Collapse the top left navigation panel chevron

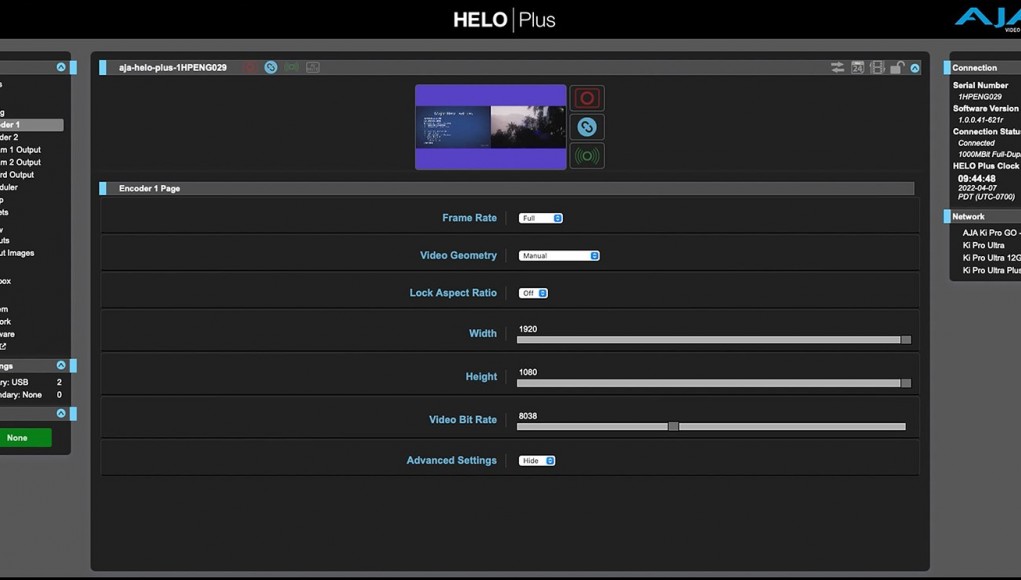(61, 67)
